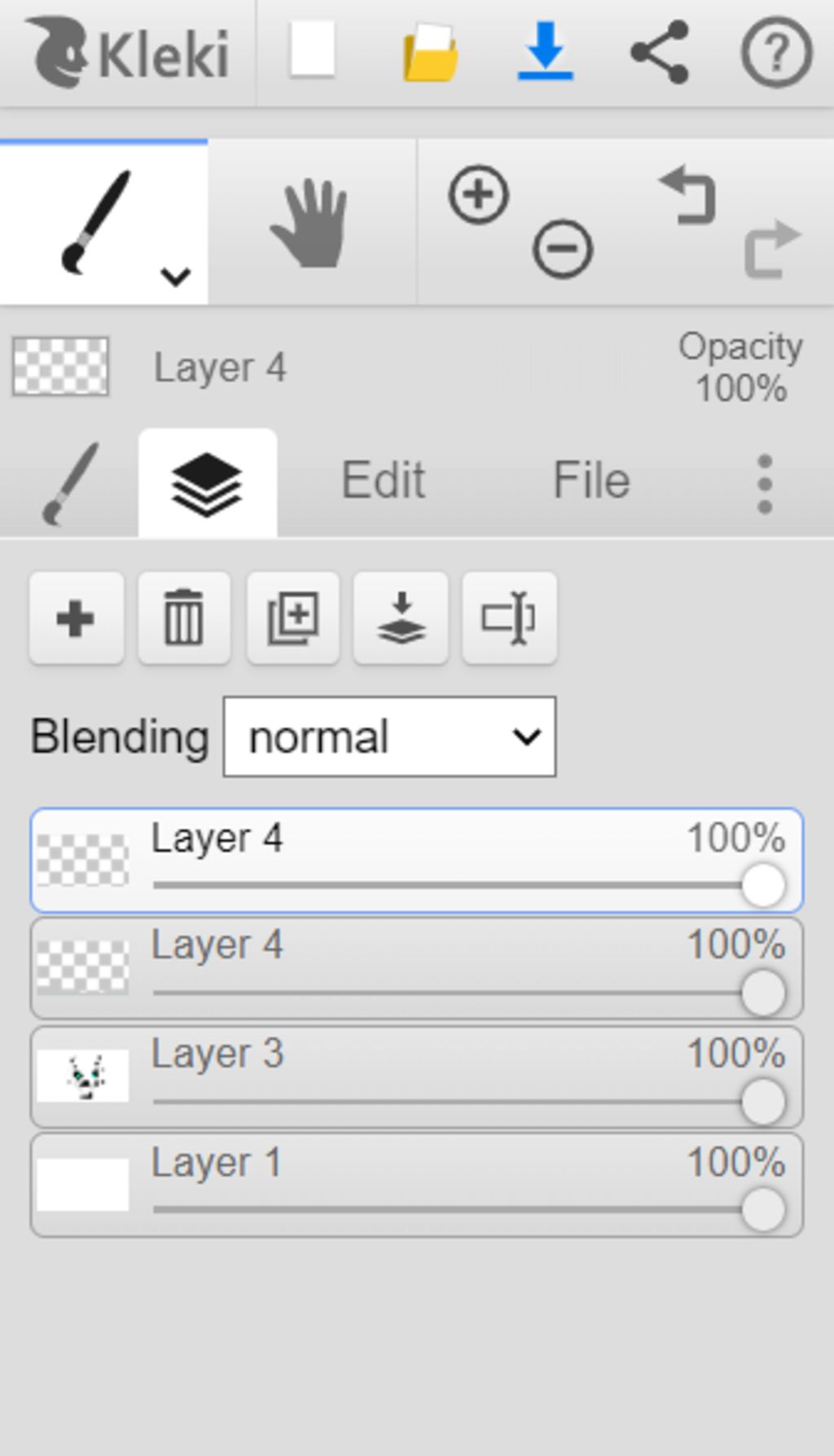Open the help question mark icon
Viewport: 834px width, 1456px height.
[775, 52]
